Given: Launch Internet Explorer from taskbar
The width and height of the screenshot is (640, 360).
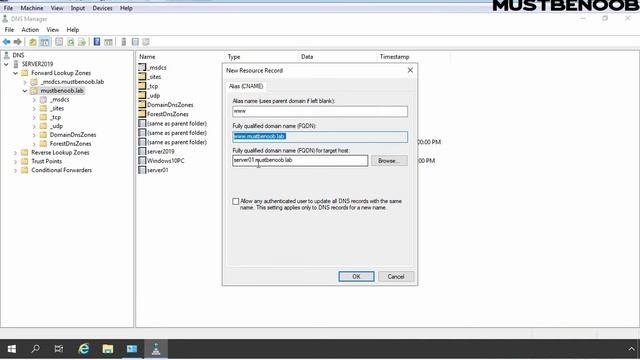Looking at the screenshot, I should point(84,349).
